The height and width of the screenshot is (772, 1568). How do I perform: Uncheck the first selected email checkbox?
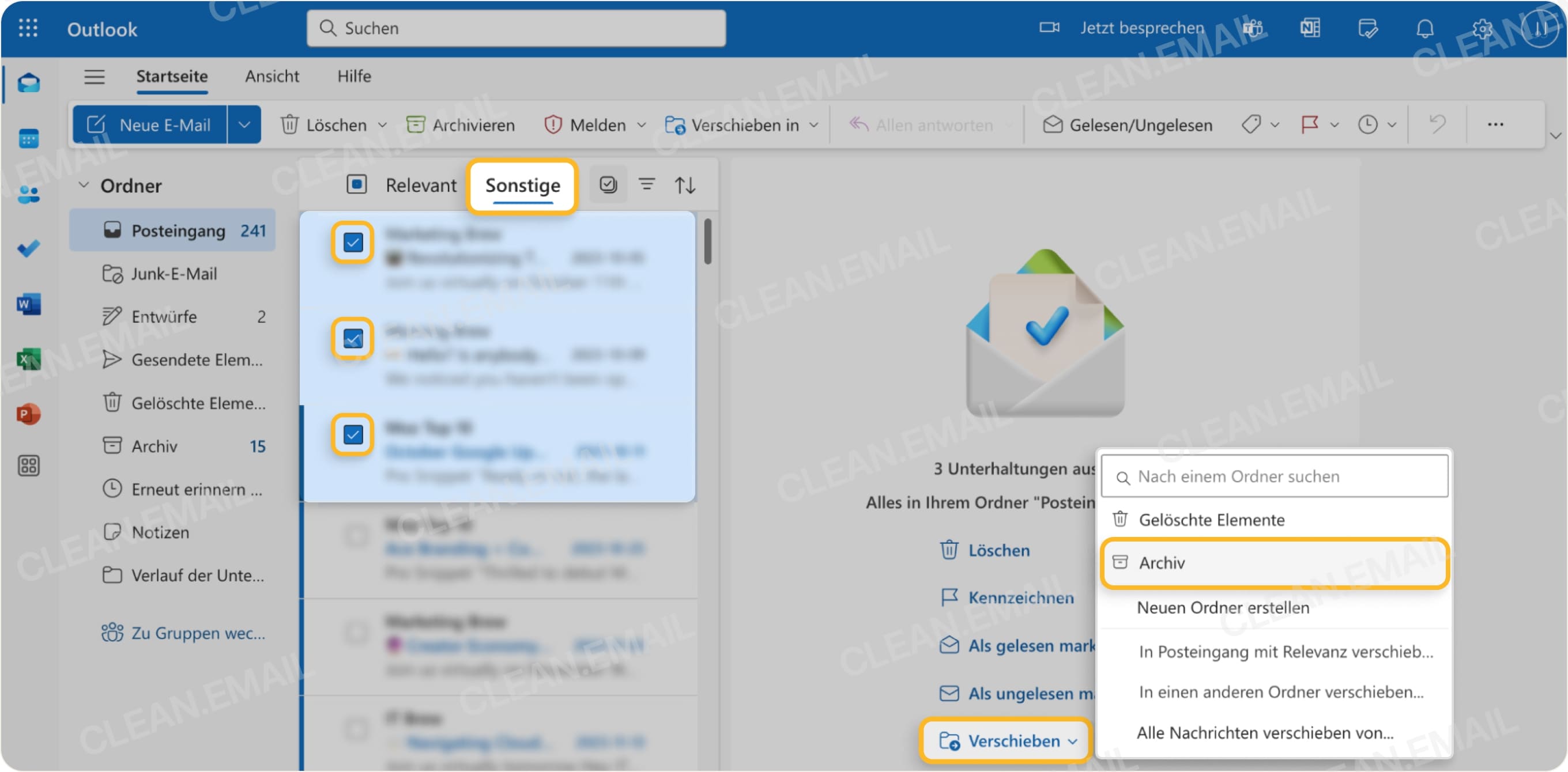pyautogui.click(x=352, y=242)
